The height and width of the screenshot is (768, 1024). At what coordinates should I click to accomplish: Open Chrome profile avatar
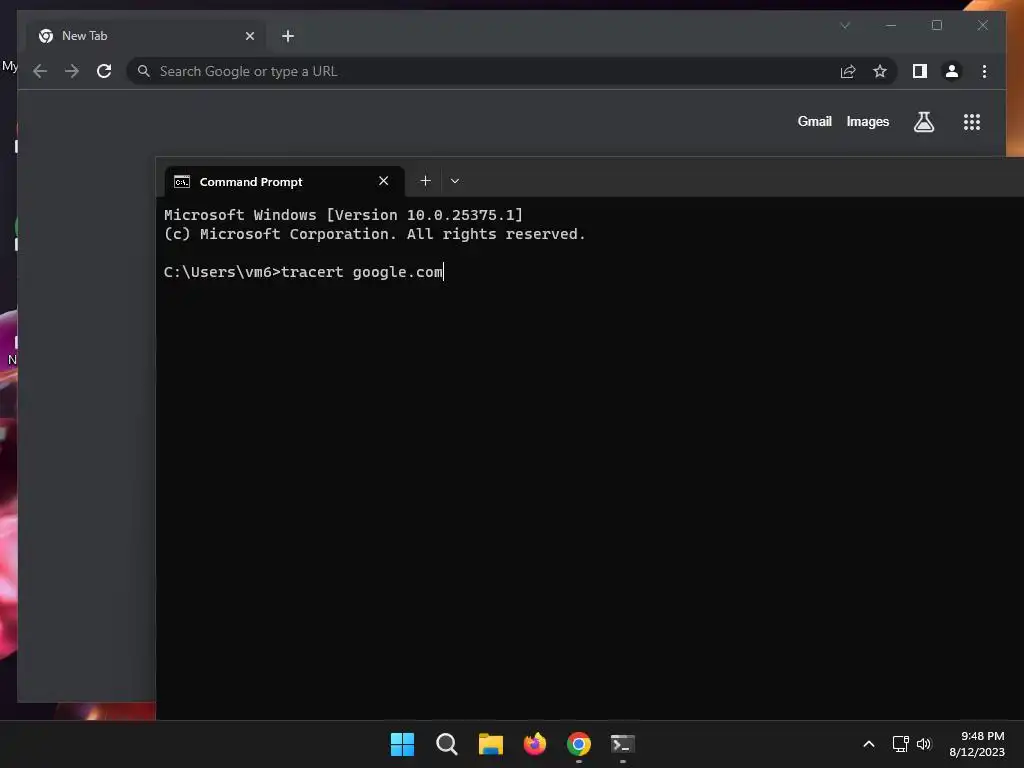coord(952,71)
